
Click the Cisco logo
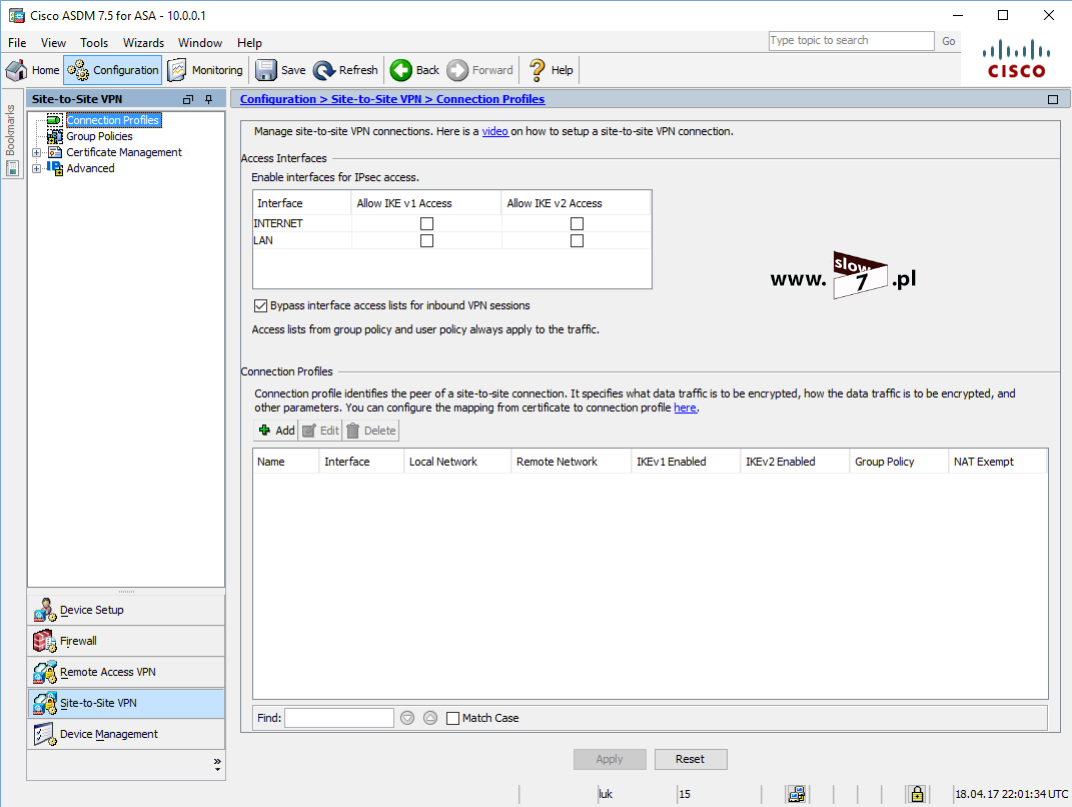pos(1016,59)
